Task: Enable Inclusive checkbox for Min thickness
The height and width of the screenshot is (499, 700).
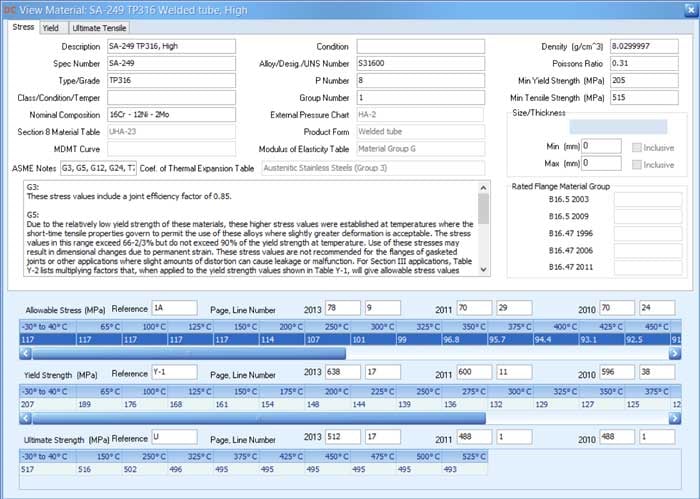Action: (x=637, y=147)
